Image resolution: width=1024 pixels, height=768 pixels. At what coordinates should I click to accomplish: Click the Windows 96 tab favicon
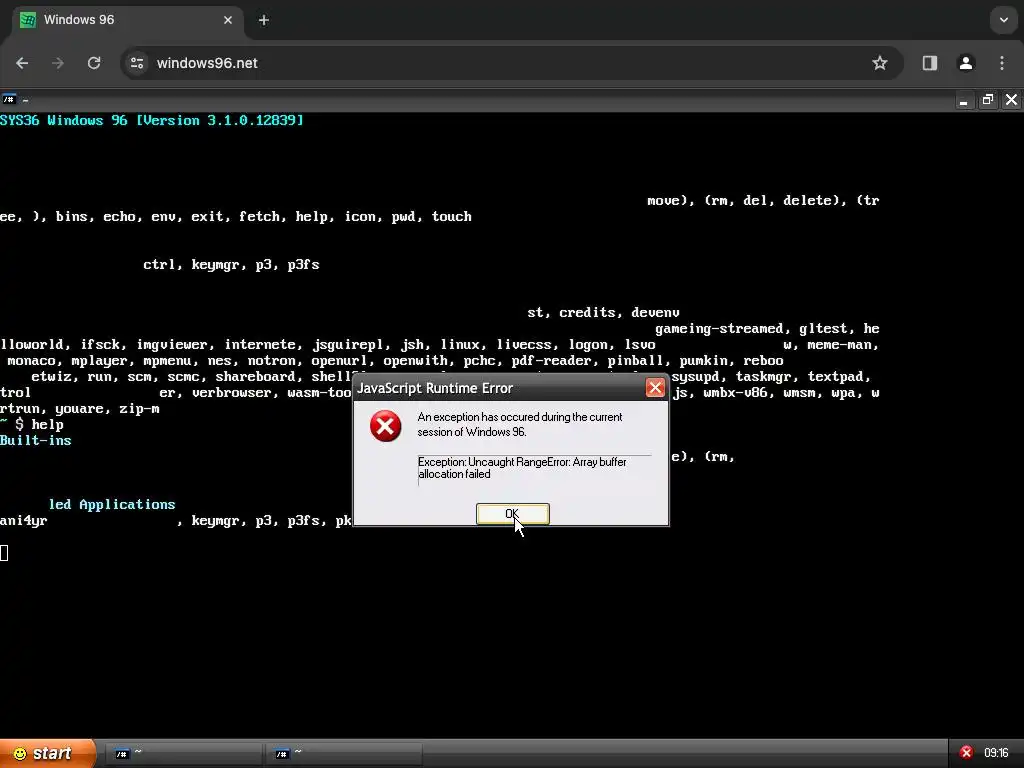point(27,20)
